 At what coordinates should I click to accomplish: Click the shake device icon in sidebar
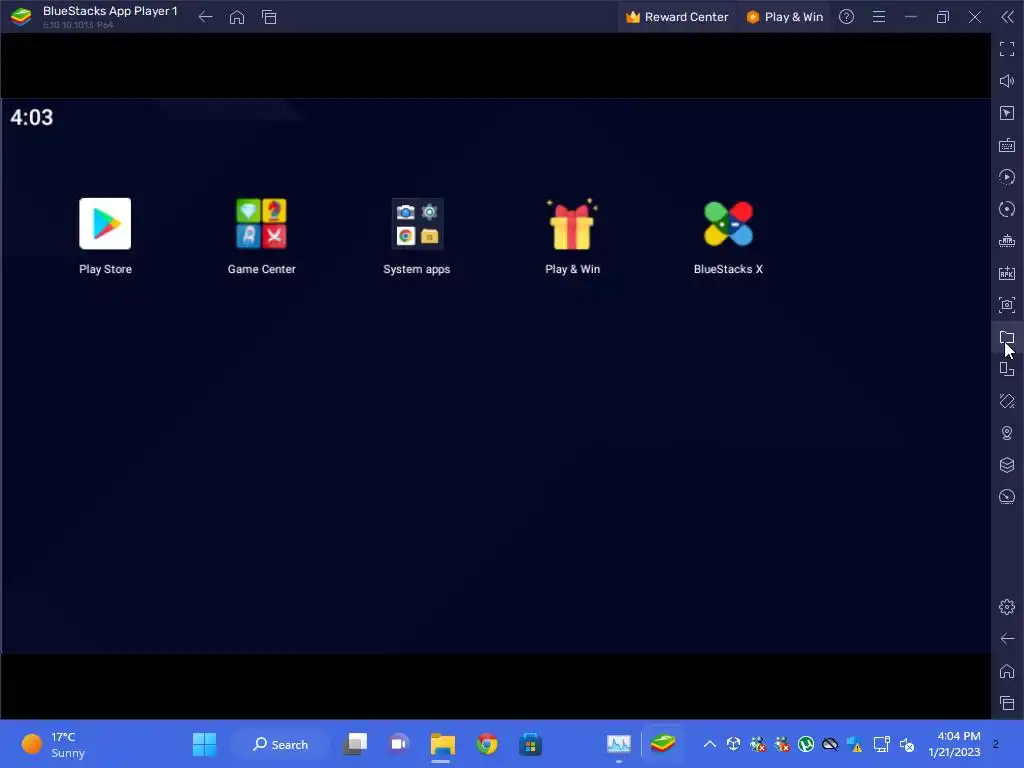pos(1007,401)
